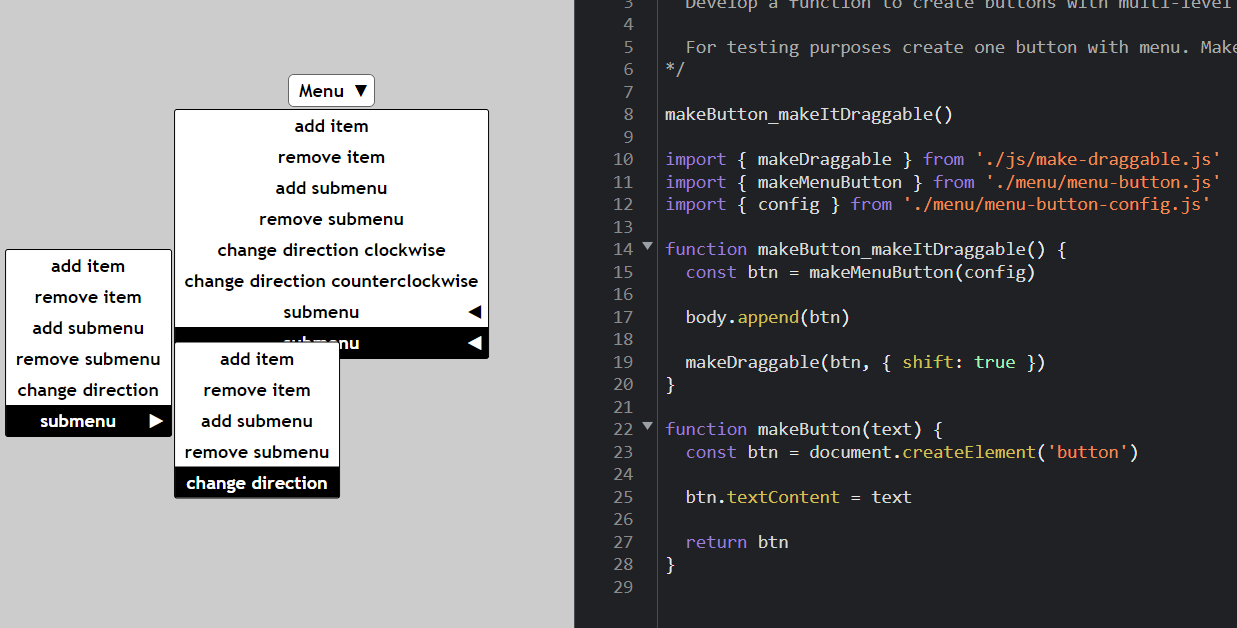Image resolution: width=1237 pixels, height=628 pixels.
Task: Select 'add item' in the main Menu dropdown
Action: pos(331,126)
